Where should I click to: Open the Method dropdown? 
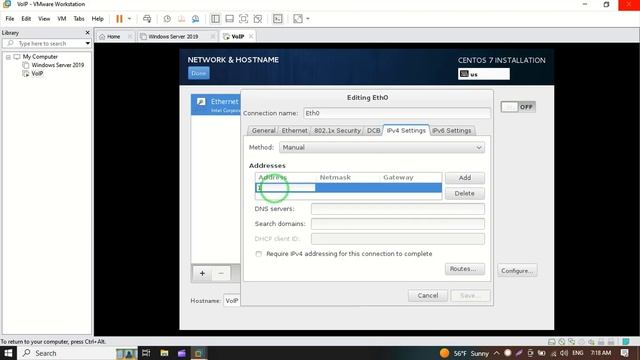[382, 148]
